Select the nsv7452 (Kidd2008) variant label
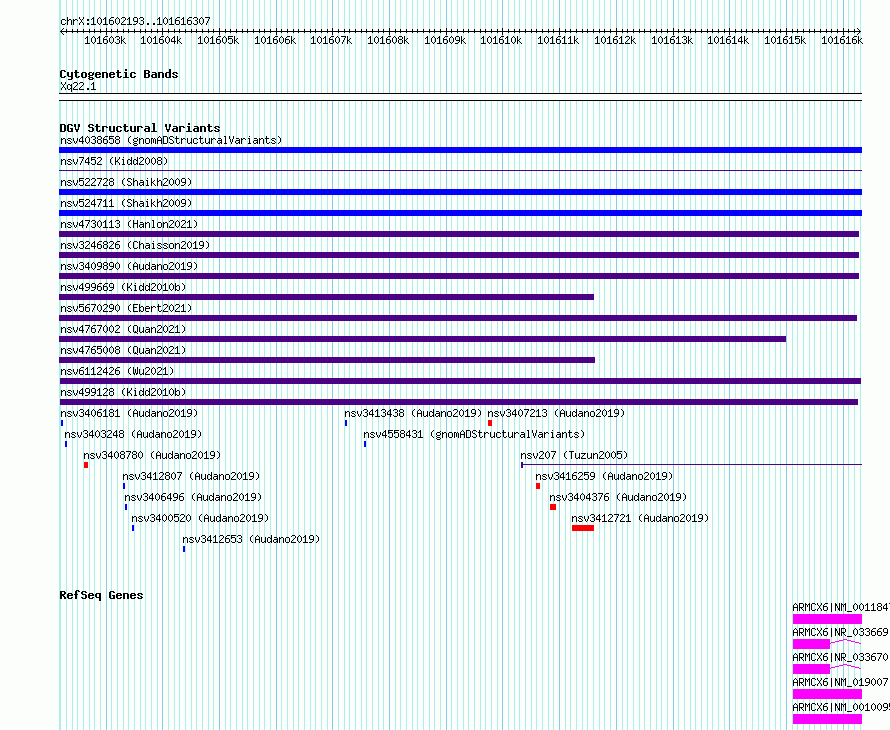This screenshot has width=890, height=730. click(114, 161)
